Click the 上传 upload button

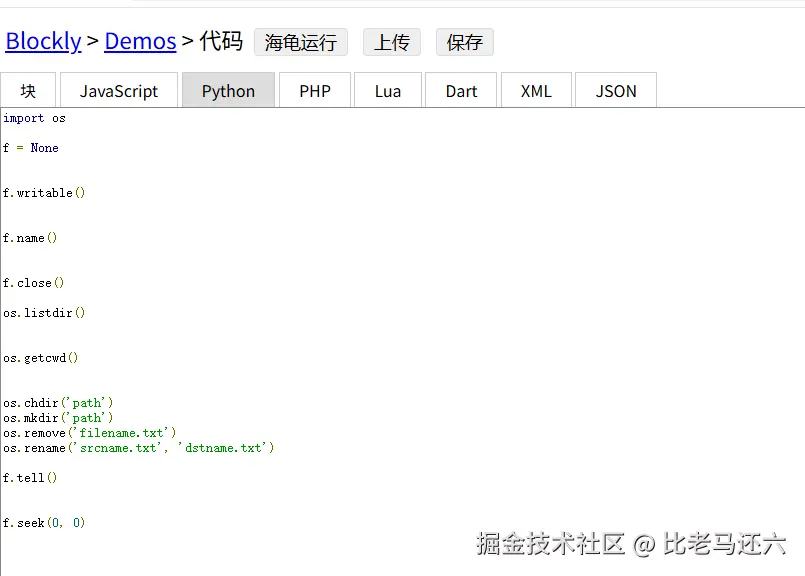pos(391,42)
